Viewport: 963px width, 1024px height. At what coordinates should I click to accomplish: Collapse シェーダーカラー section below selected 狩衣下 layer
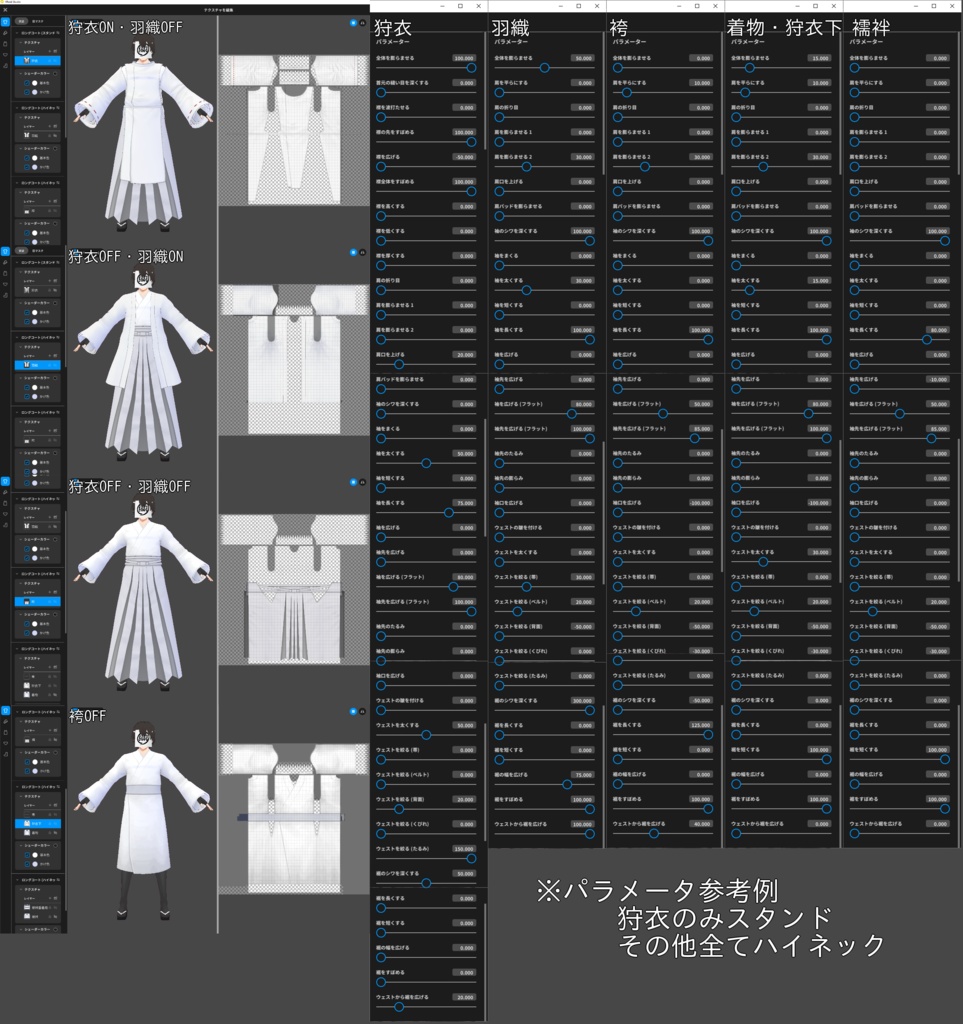point(21,846)
